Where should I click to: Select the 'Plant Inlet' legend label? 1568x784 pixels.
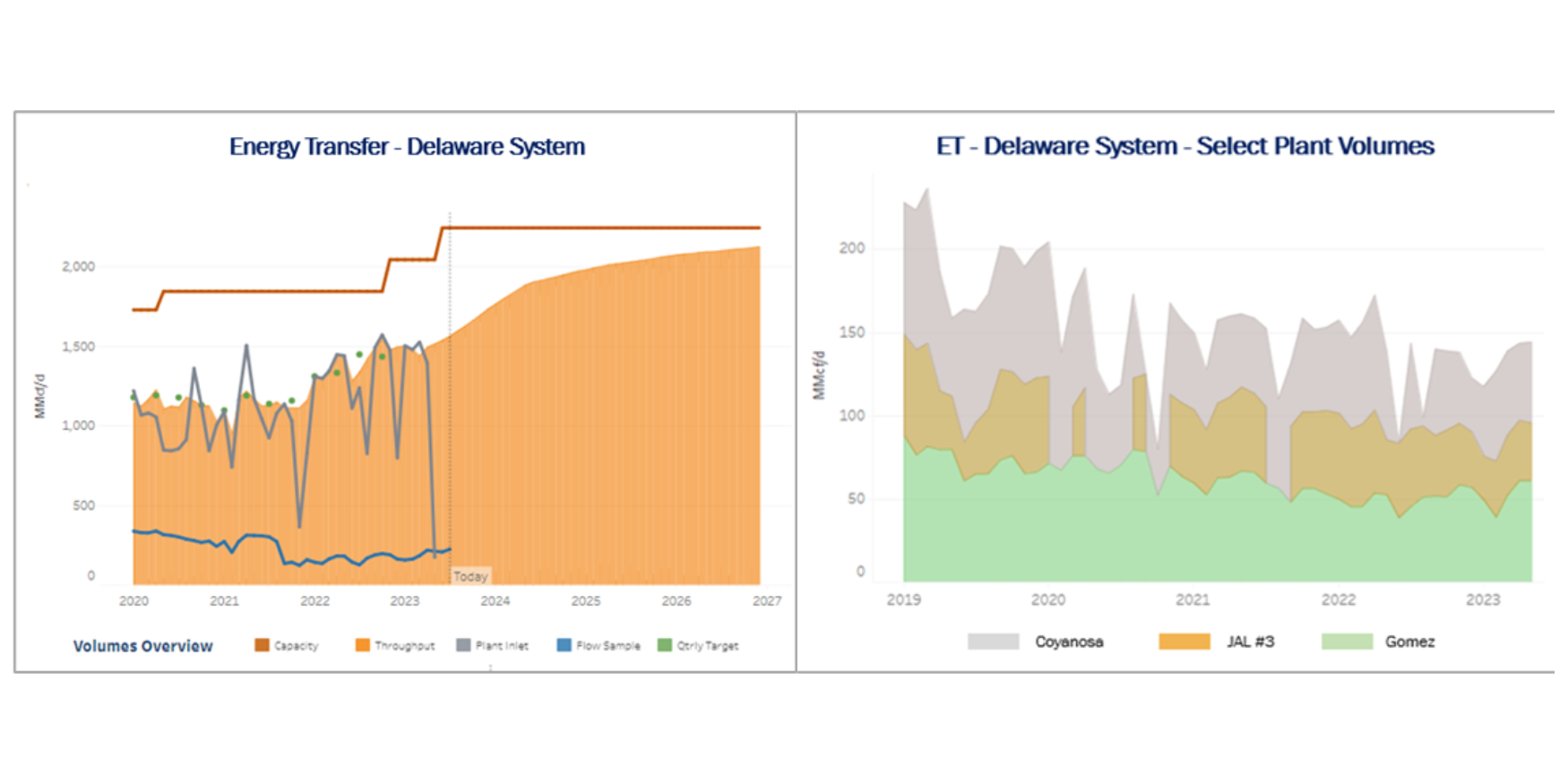[502, 646]
